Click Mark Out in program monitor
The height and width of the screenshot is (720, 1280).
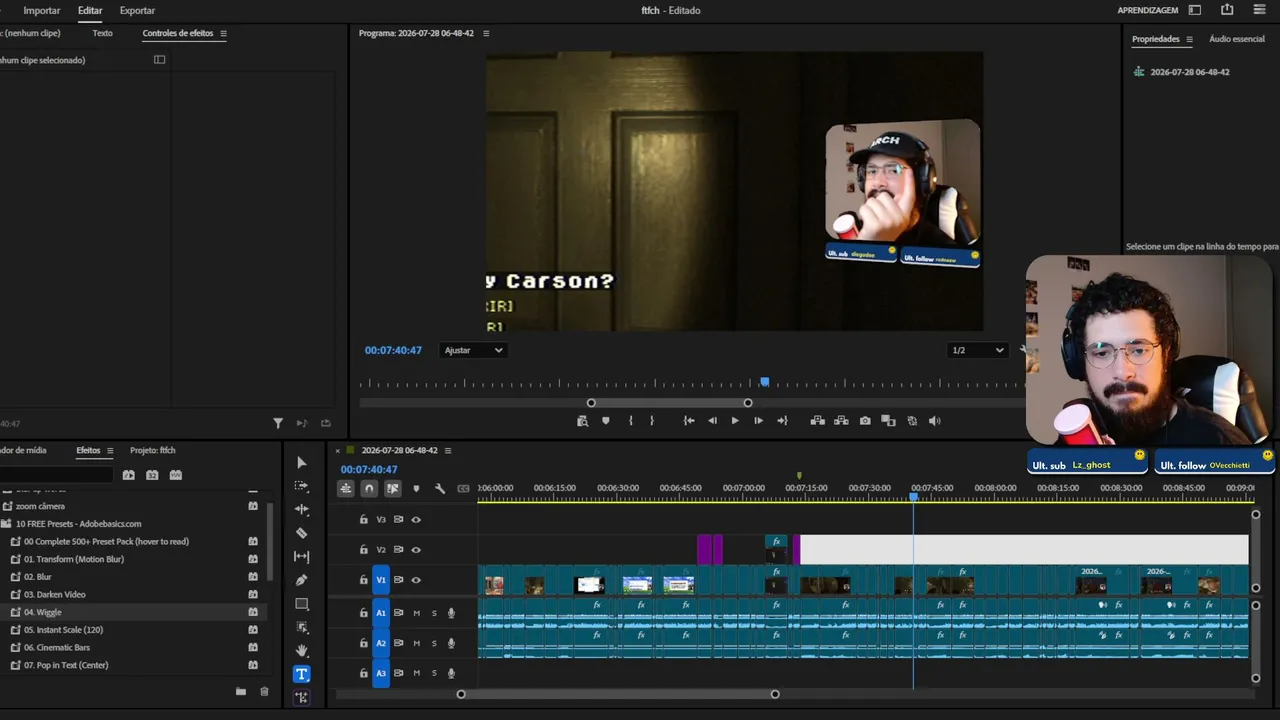652,421
